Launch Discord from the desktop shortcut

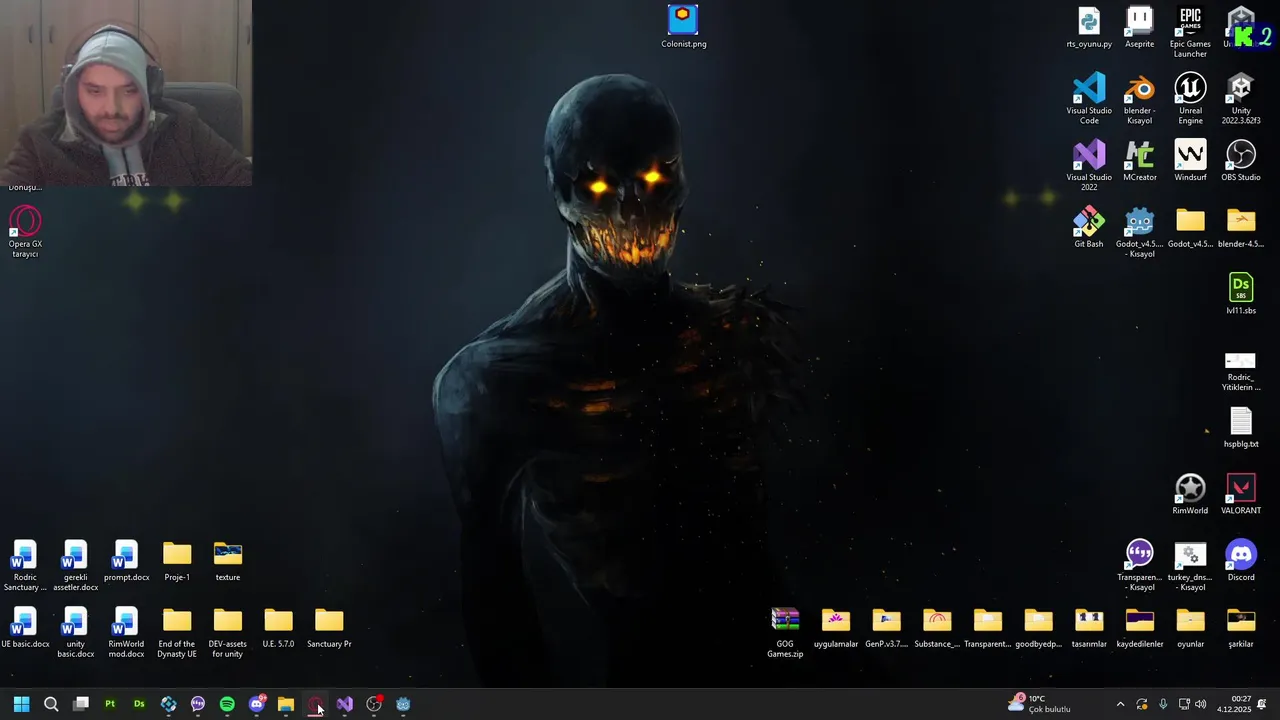[1241, 560]
